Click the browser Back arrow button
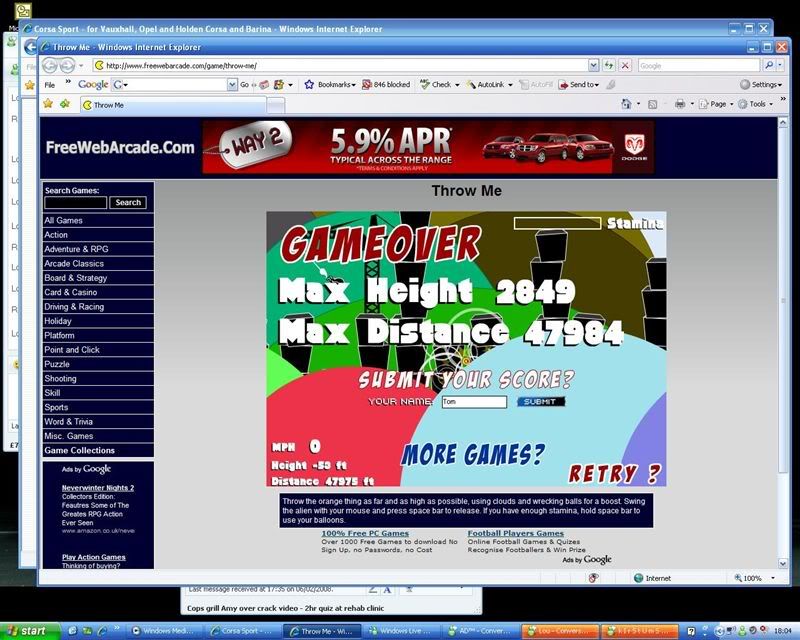This screenshot has height=640, width=800. coord(50,65)
